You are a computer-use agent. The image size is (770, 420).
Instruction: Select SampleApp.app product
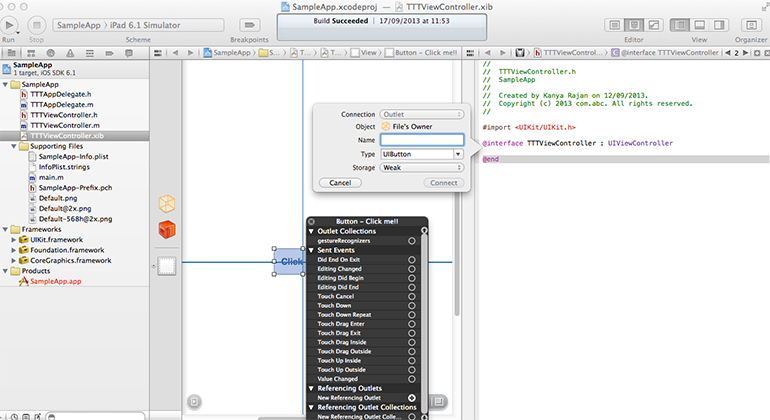tap(55, 281)
